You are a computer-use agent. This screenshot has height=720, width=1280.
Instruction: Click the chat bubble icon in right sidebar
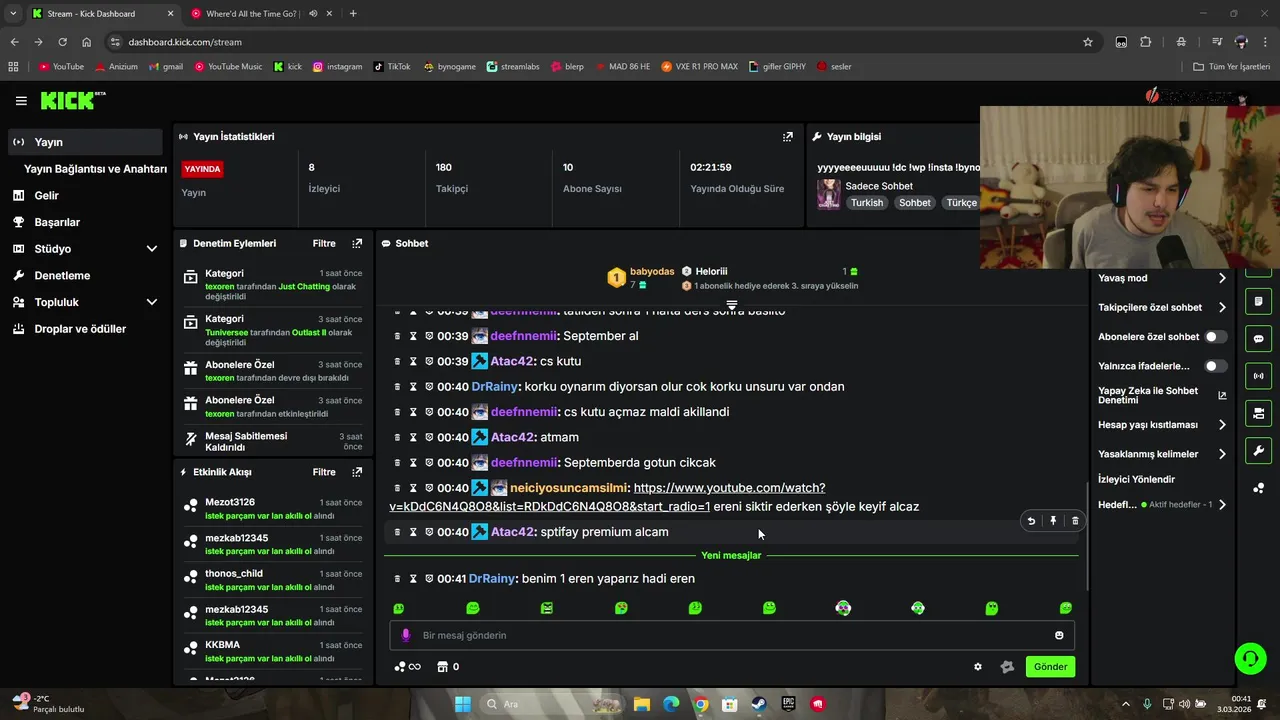(x=1258, y=339)
